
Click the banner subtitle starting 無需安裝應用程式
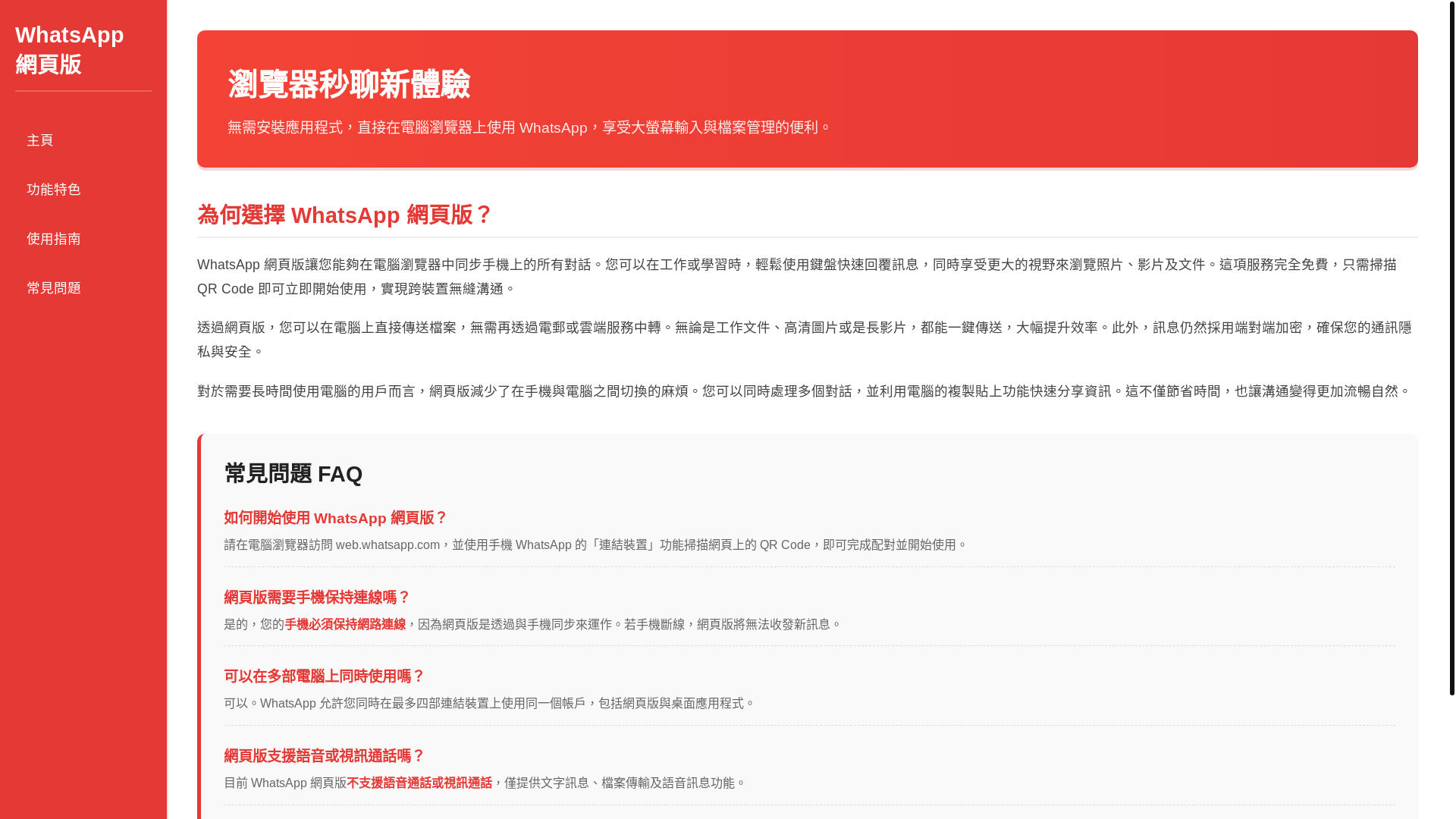pyautogui.click(x=529, y=127)
